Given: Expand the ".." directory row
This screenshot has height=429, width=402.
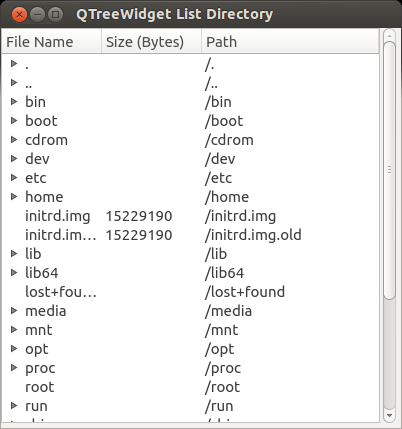Looking at the screenshot, I should click(14, 82).
